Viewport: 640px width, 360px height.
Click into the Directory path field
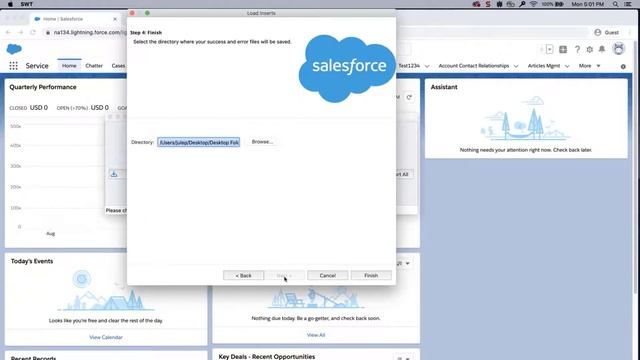click(199, 142)
